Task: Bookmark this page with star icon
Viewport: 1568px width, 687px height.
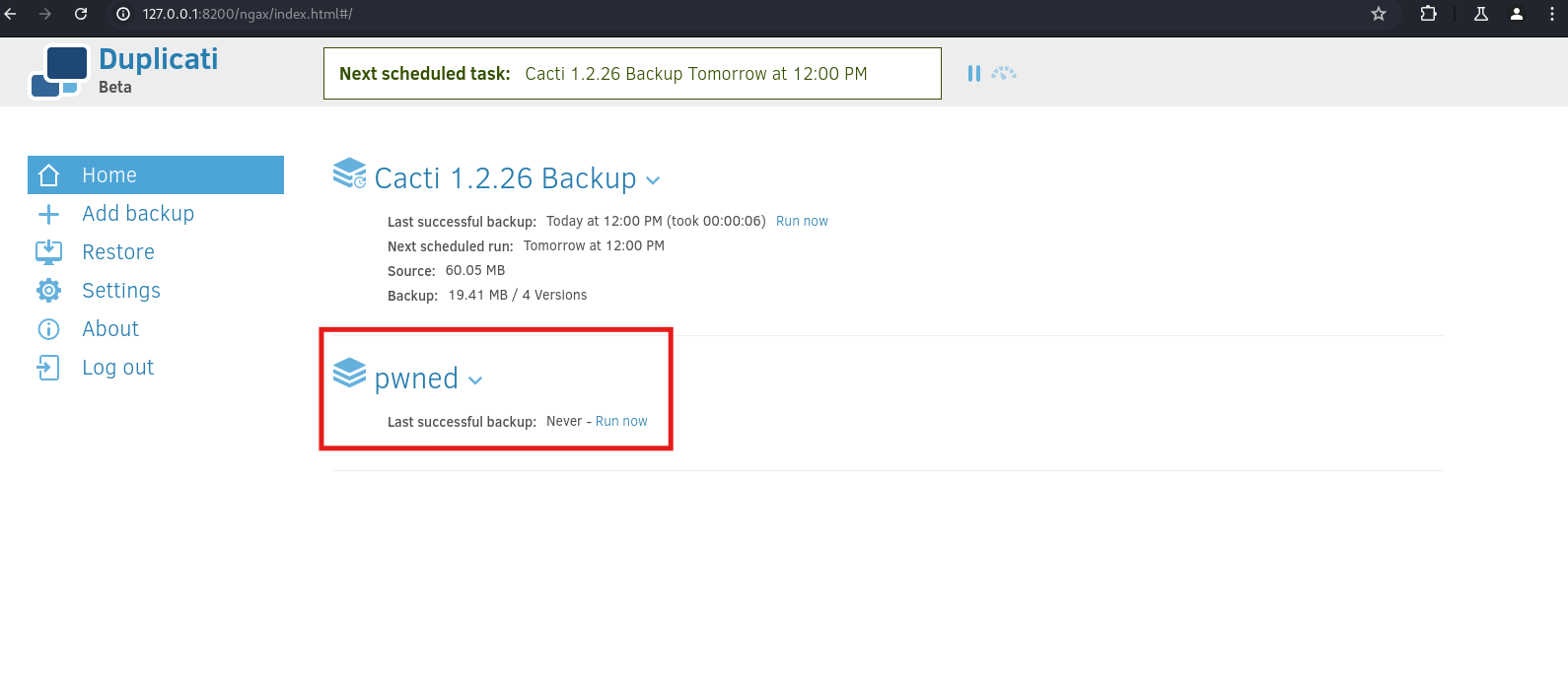Action: coord(1379,14)
